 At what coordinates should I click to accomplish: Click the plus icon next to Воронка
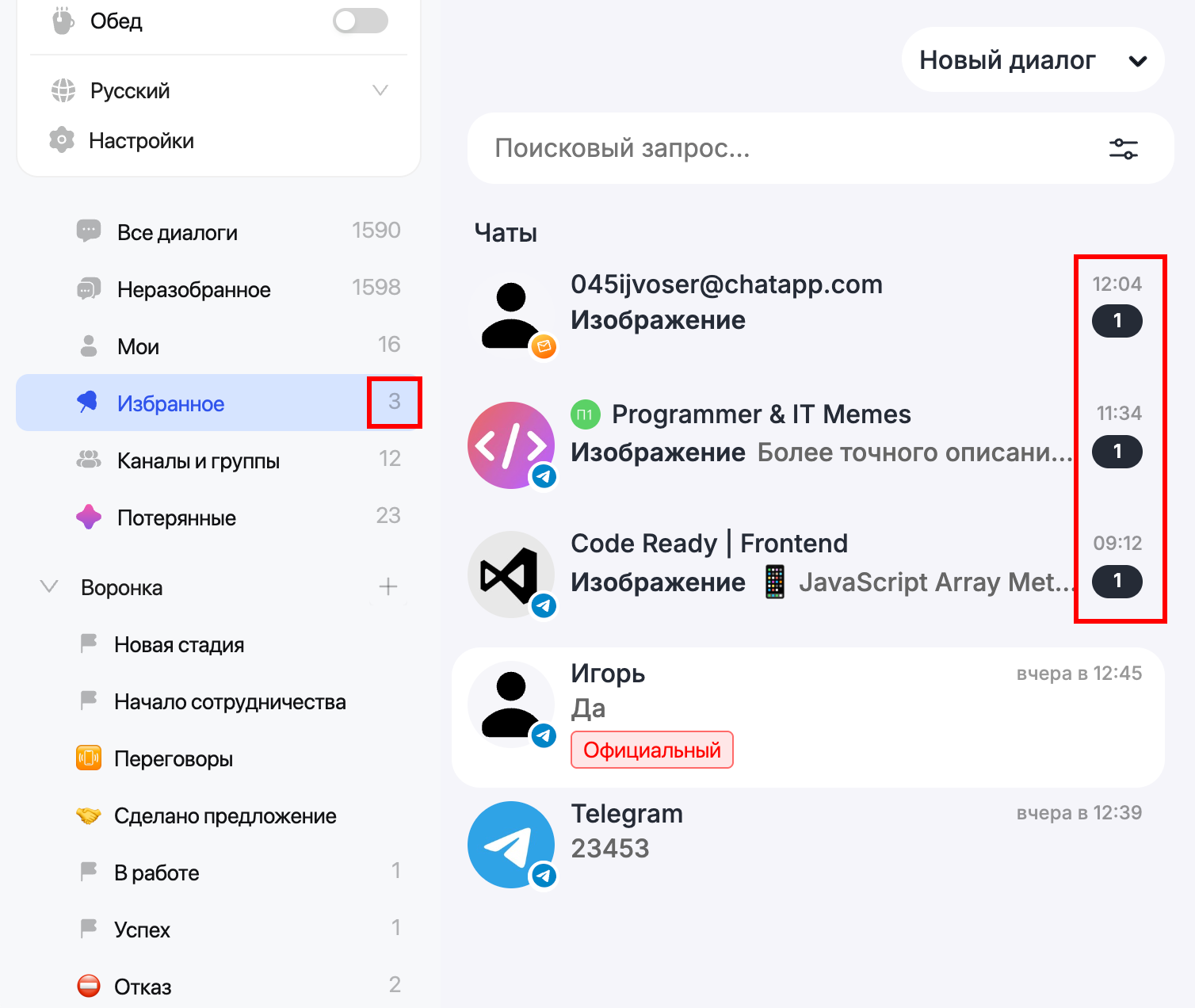pyautogui.click(x=388, y=587)
